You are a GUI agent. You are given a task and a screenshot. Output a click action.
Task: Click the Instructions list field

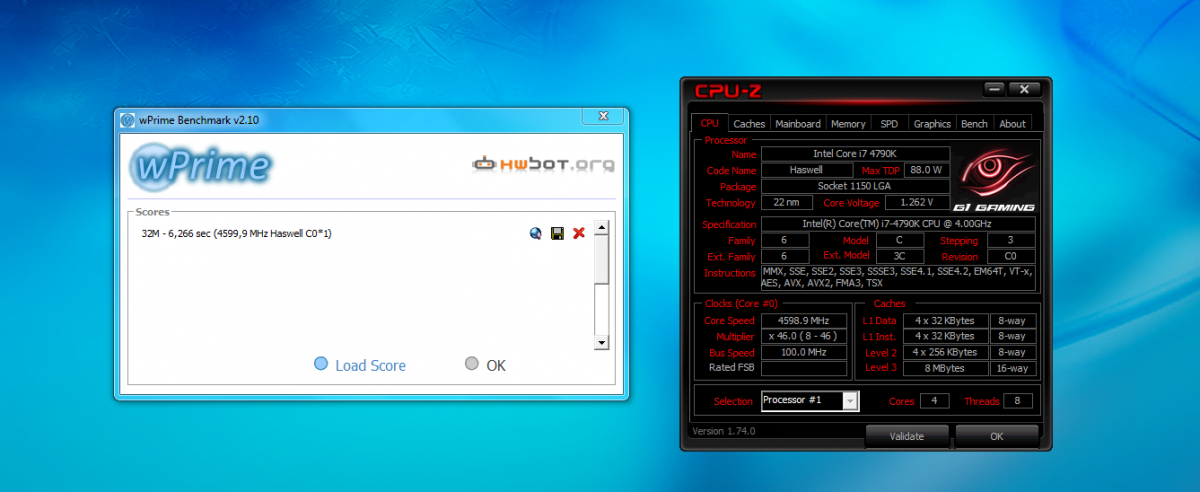[898, 277]
